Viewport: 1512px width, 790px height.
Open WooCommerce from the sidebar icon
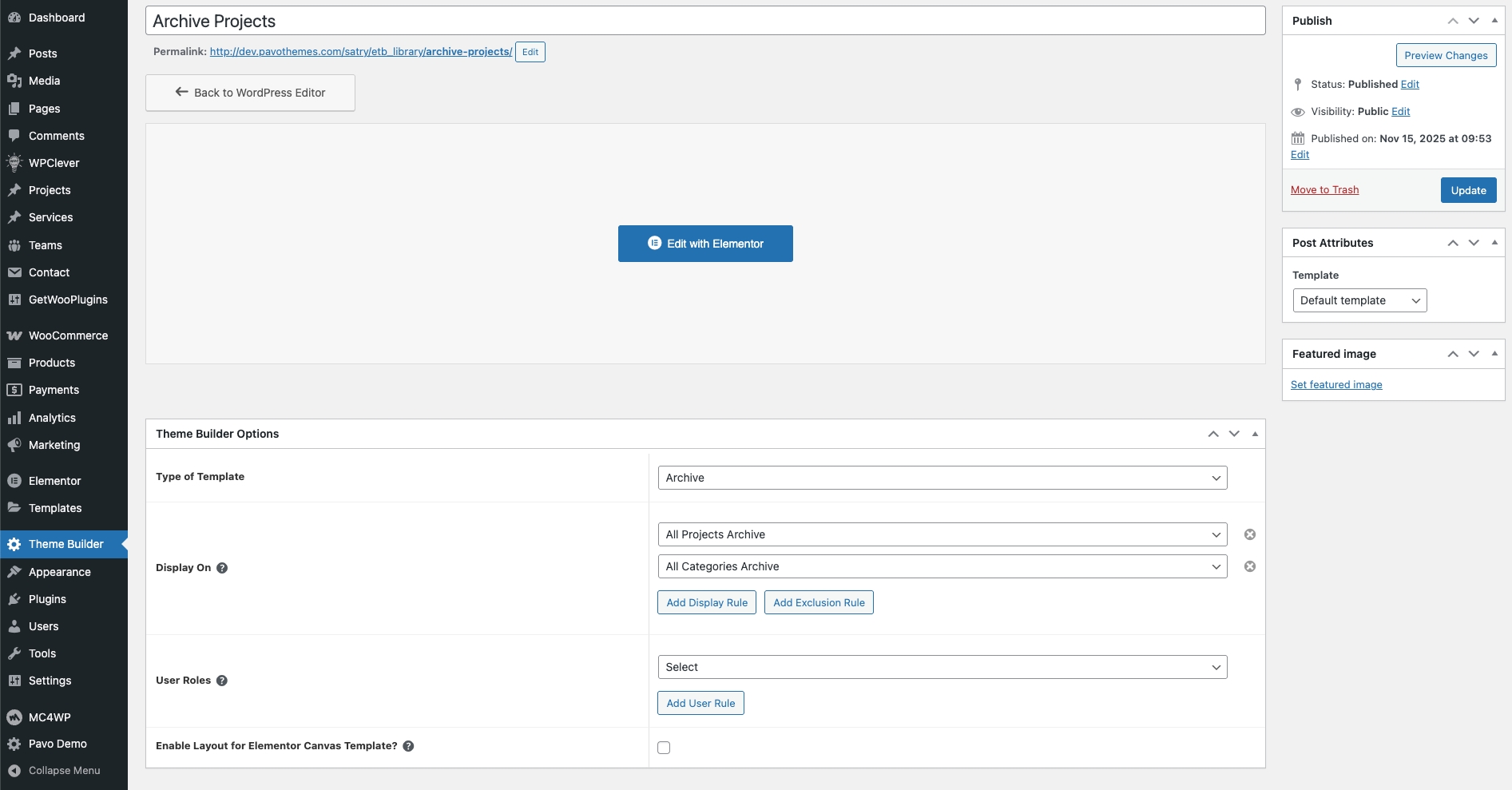coord(14,335)
